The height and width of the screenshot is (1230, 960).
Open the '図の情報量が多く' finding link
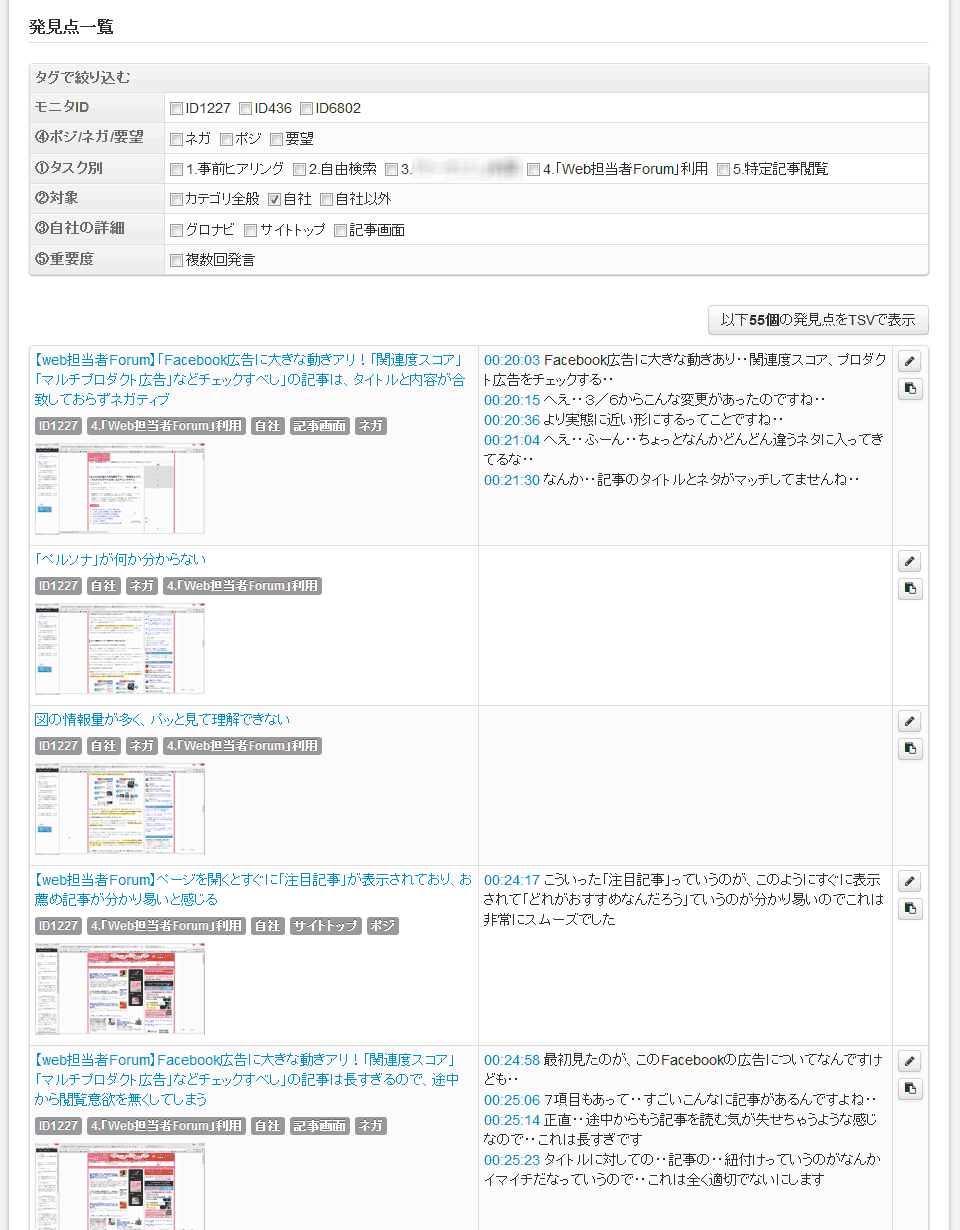162,719
